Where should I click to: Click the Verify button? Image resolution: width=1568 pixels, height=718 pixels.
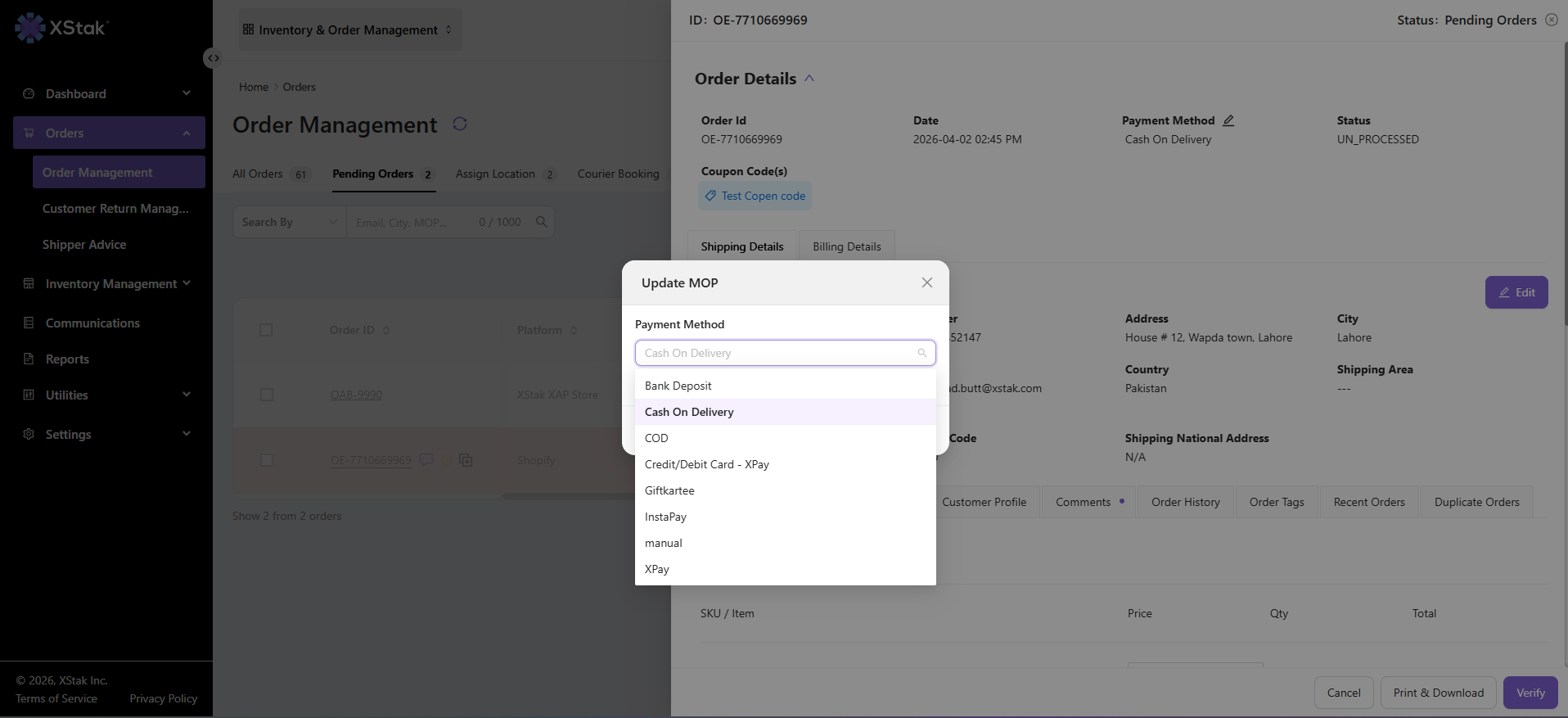(1530, 693)
